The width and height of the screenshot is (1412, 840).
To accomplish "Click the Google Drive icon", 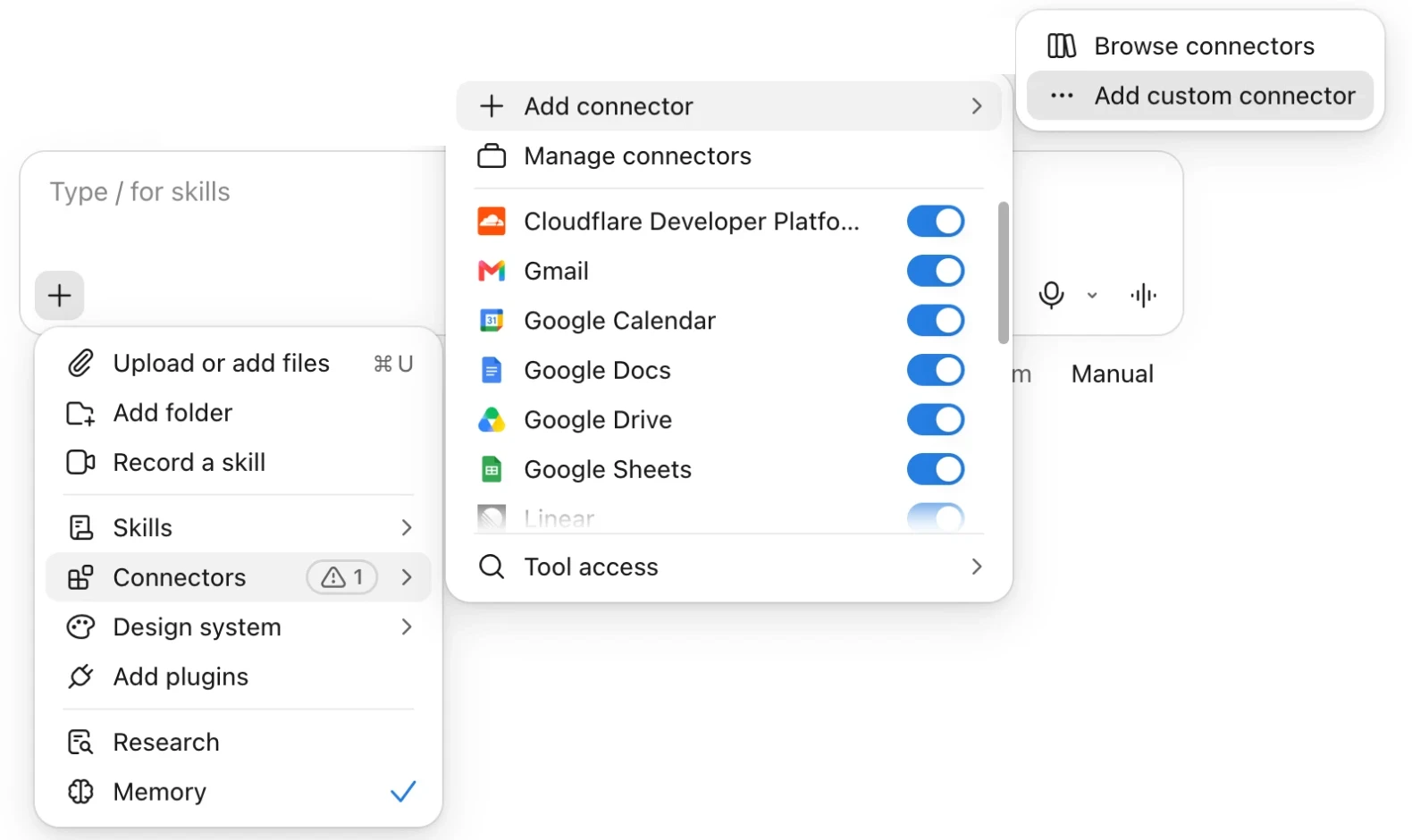I will (x=492, y=419).
